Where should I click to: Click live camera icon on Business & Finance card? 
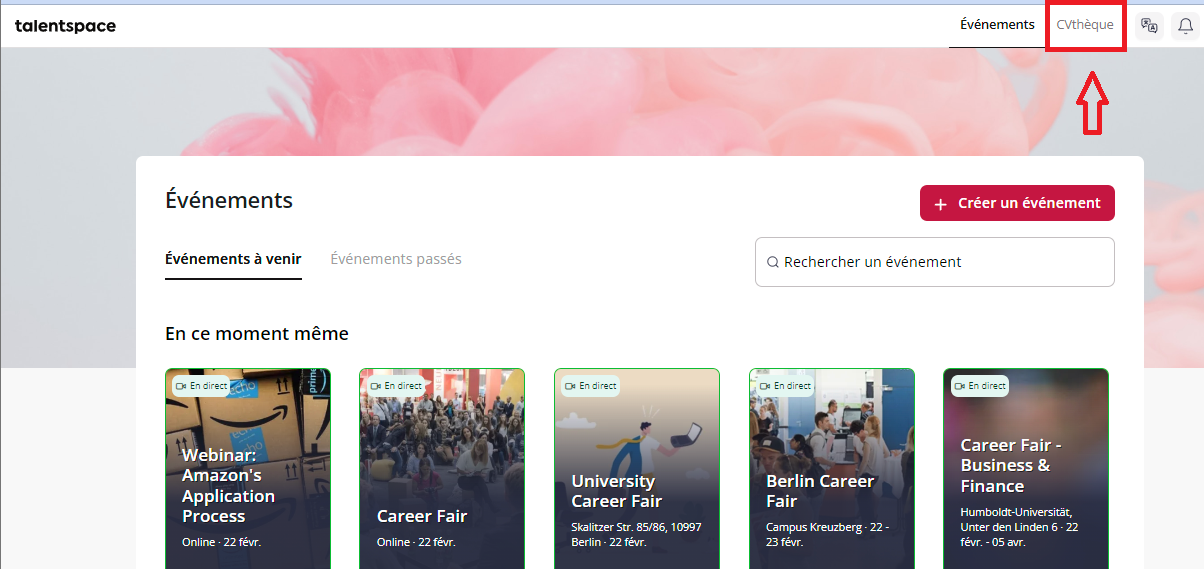959,386
